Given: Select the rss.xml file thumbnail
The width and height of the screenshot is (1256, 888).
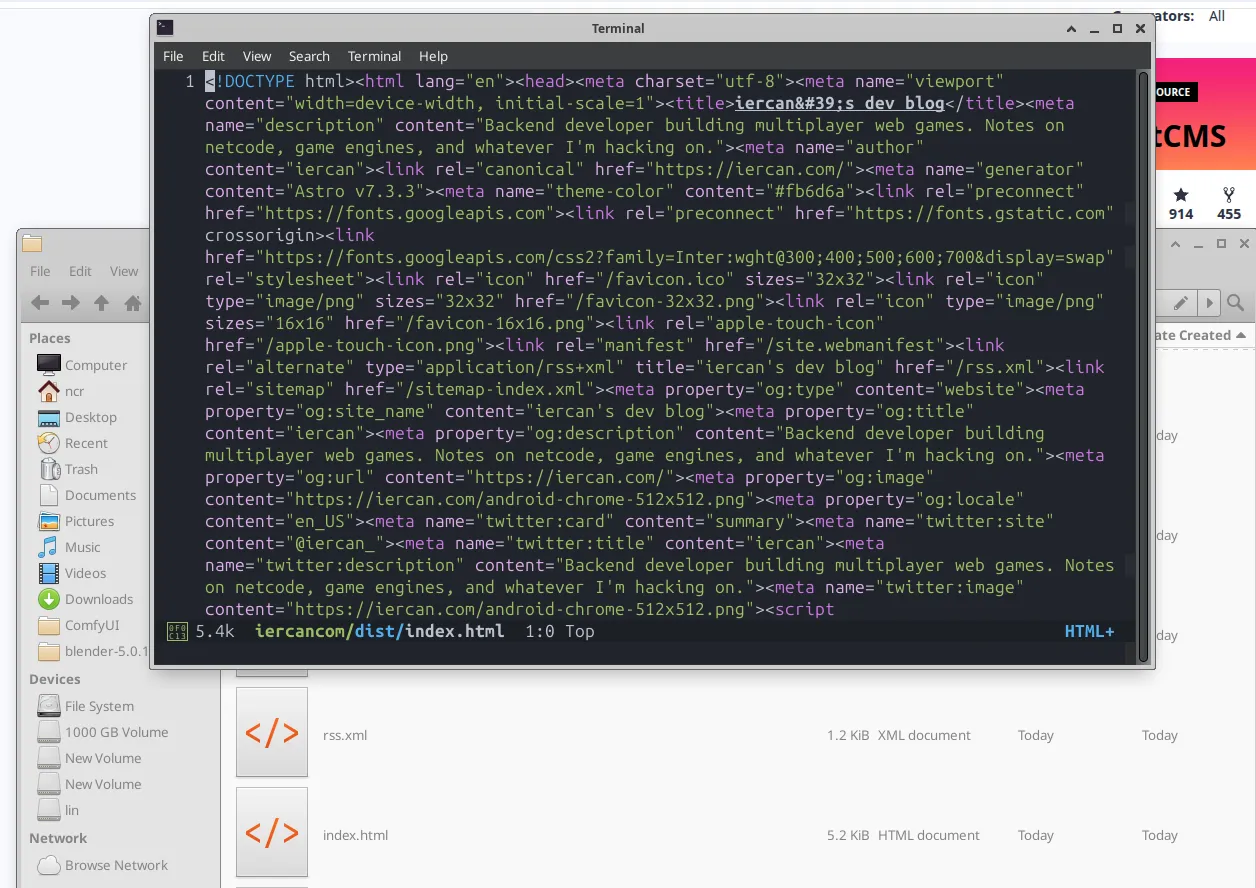Looking at the screenshot, I should pyautogui.click(x=272, y=733).
